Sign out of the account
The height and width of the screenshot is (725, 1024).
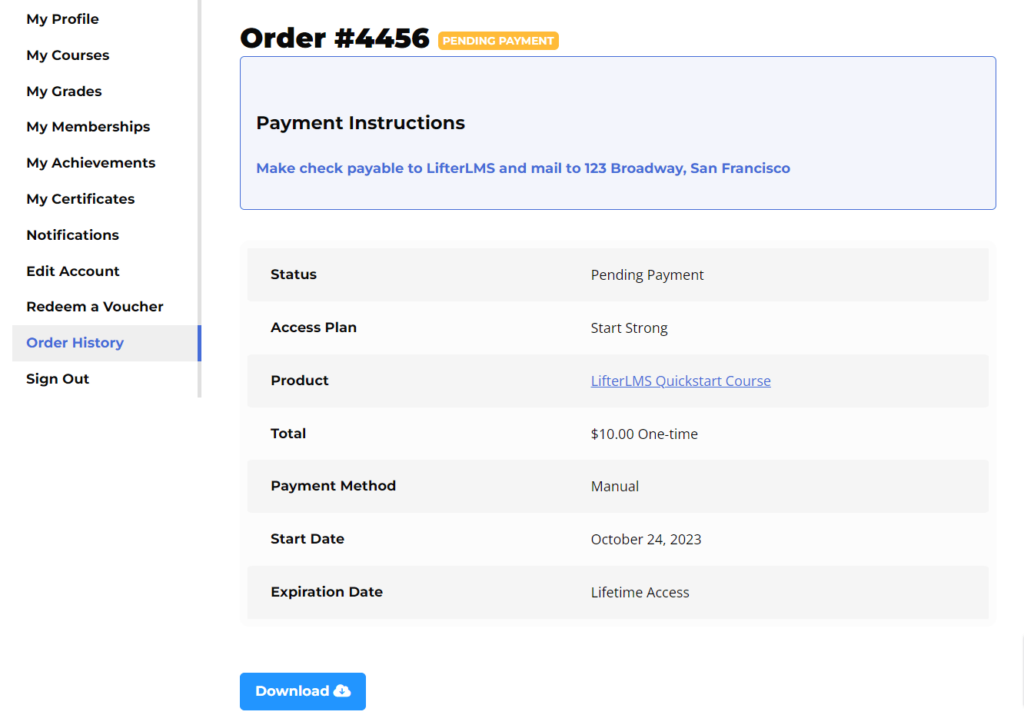(57, 378)
